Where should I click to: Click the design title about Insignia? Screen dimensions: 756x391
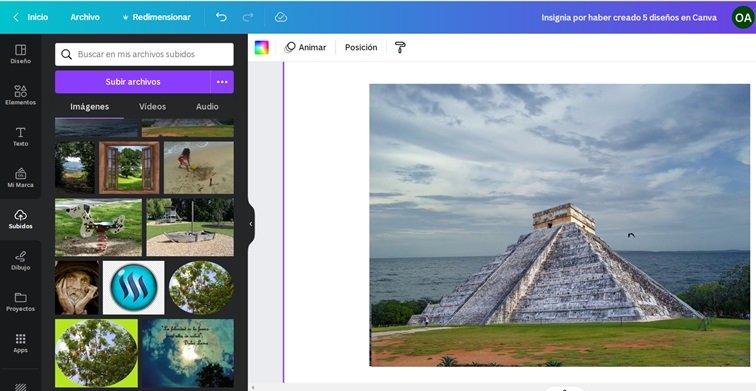629,17
